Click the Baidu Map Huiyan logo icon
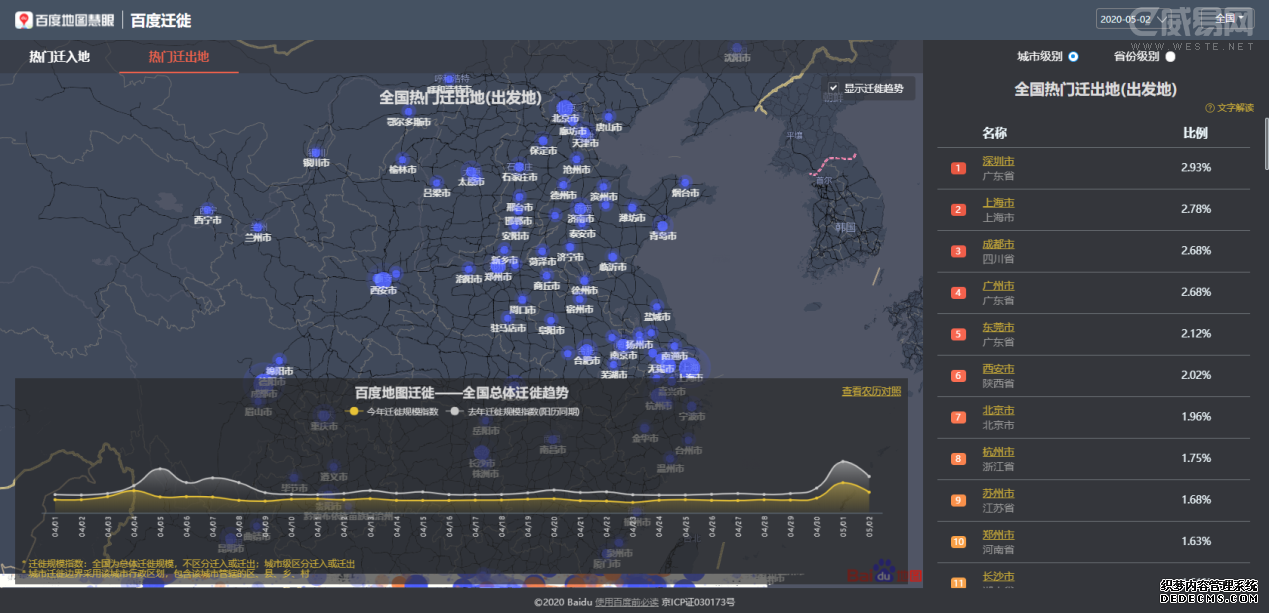The height and width of the screenshot is (613, 1269). 24,20
